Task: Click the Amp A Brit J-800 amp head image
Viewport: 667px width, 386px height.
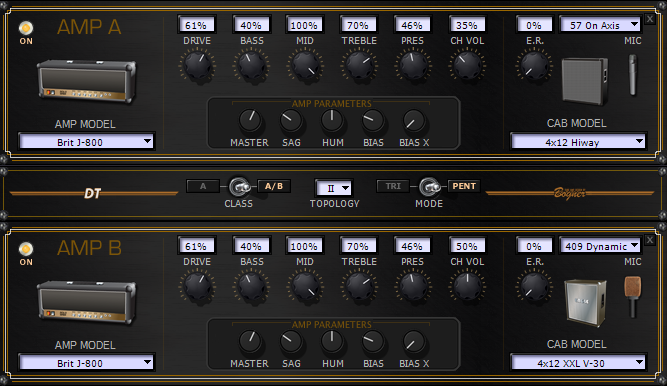Action: click(x=87, y=82)
